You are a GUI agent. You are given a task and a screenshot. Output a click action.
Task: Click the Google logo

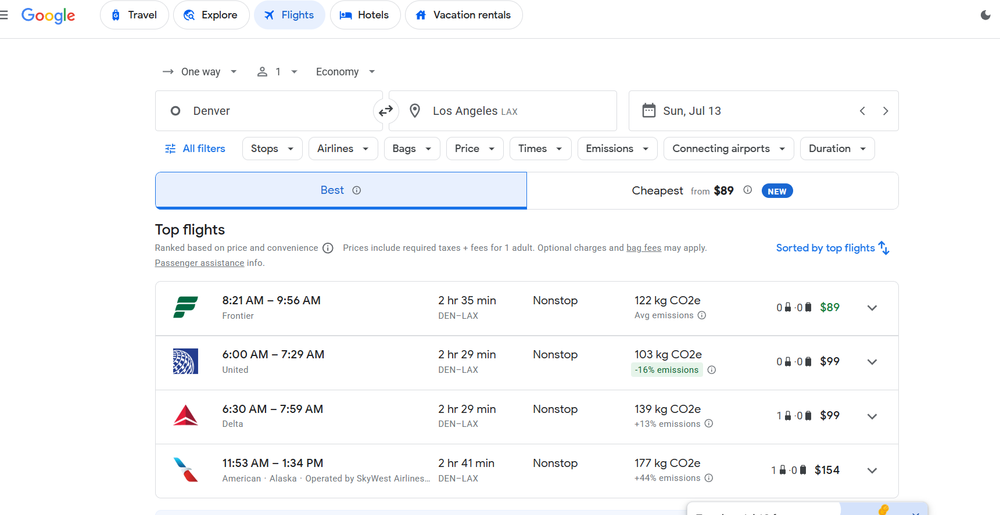tap(48, 16)
